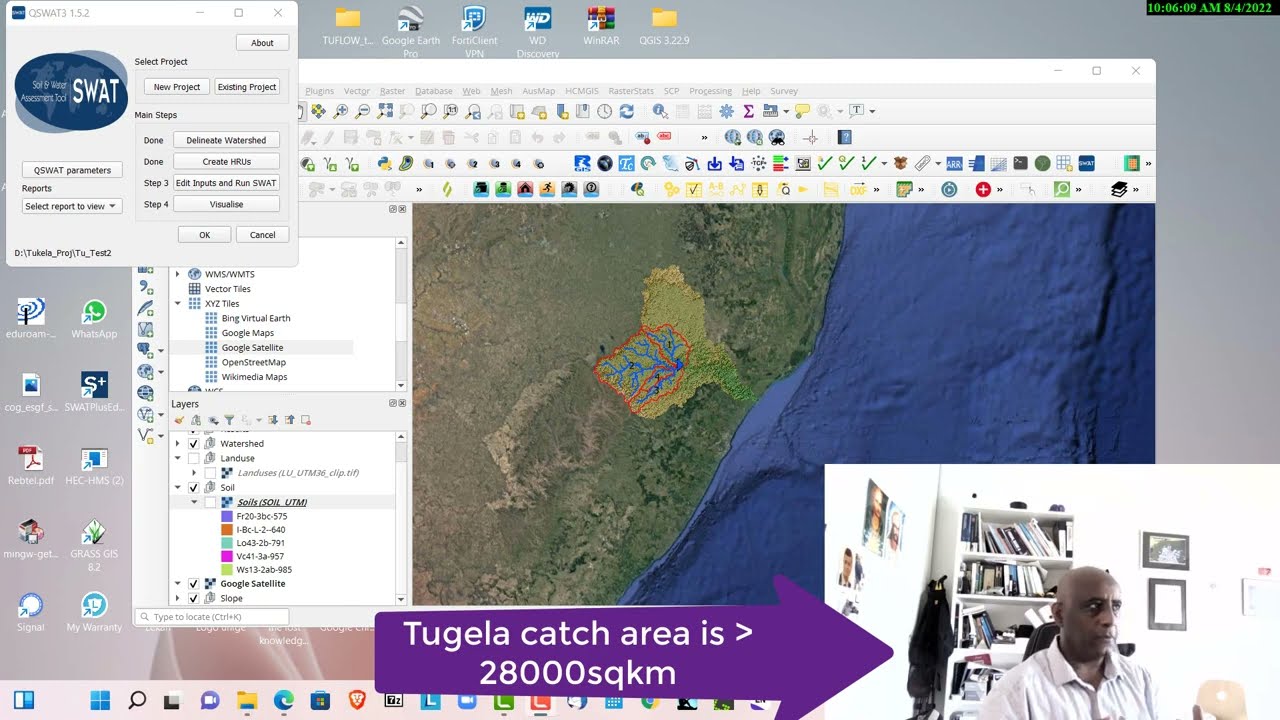Image resolution: width=1280 pixels, height=720 pixels.
Task: Click the red plus toolbar icon
Action: pos(983,189)
